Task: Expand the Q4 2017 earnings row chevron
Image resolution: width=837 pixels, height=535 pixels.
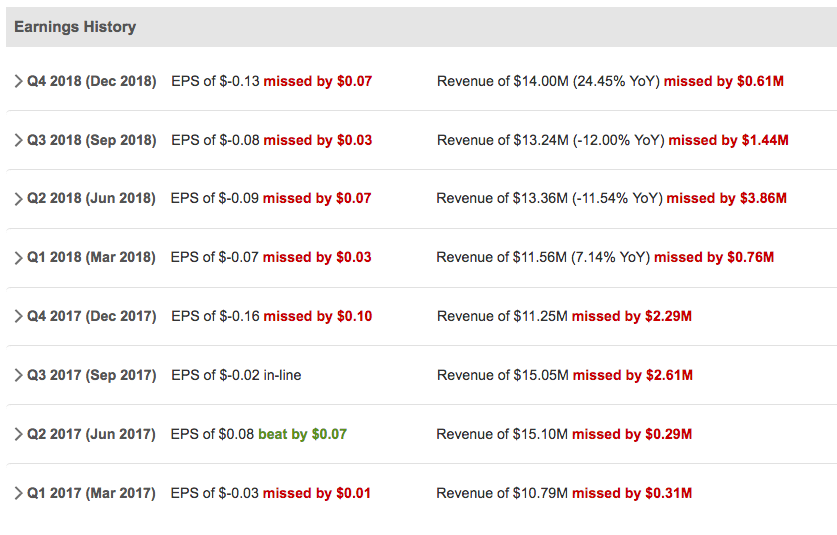Action: 18,316
